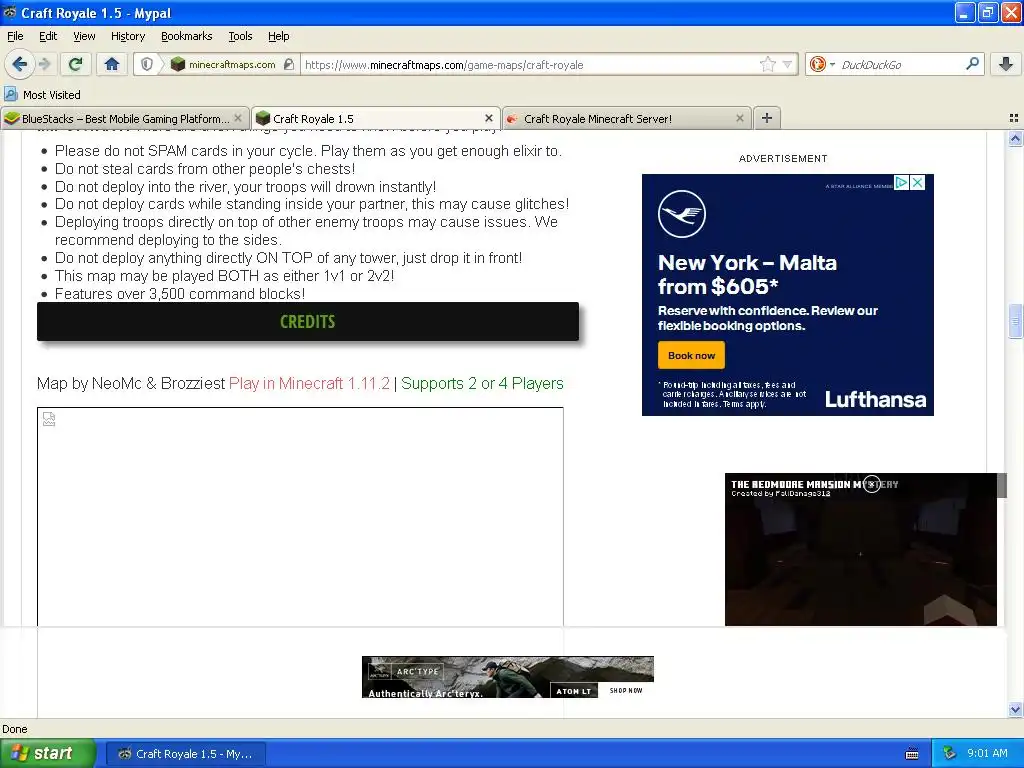Click the ADVERTISEMENT label

pyautogui.click(x=783, y=159)
